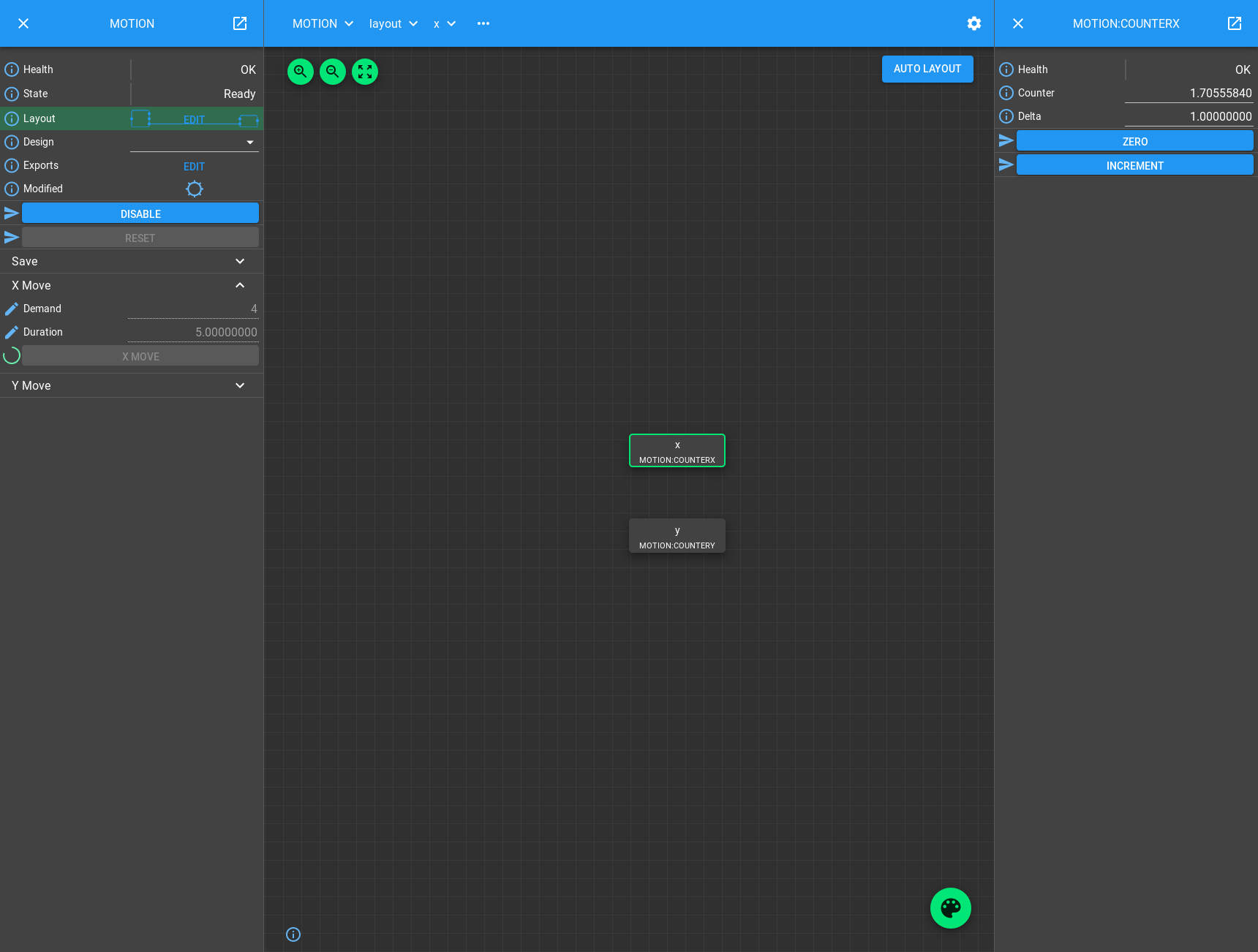The width and height of the screenshot is (1258, 952).
Task: Click the info icon beside Health in MOTION panel
Action: (x=12, y=69)
